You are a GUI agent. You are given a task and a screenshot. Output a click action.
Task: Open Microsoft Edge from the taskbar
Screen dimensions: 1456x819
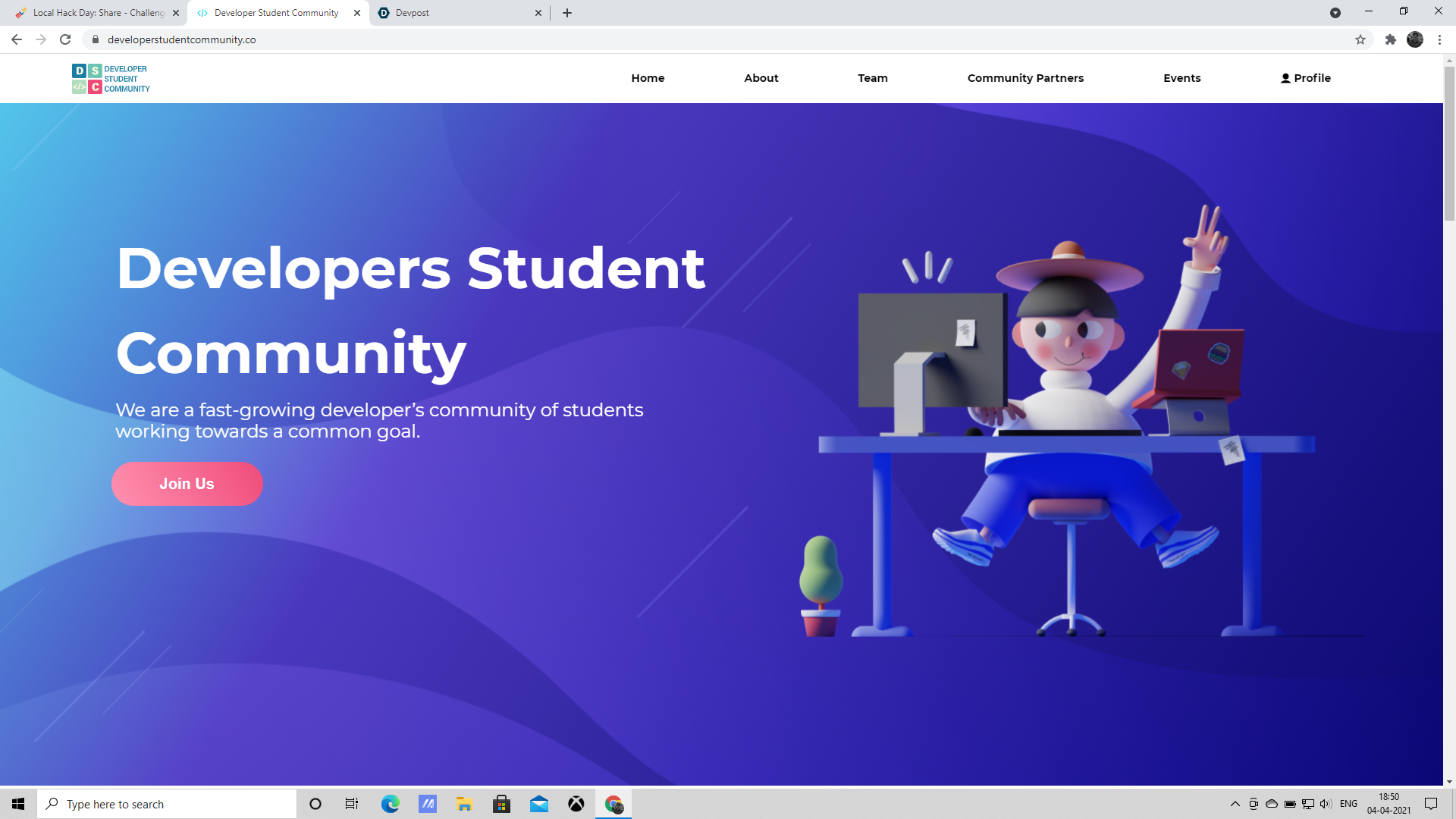[x=390, y=804]
